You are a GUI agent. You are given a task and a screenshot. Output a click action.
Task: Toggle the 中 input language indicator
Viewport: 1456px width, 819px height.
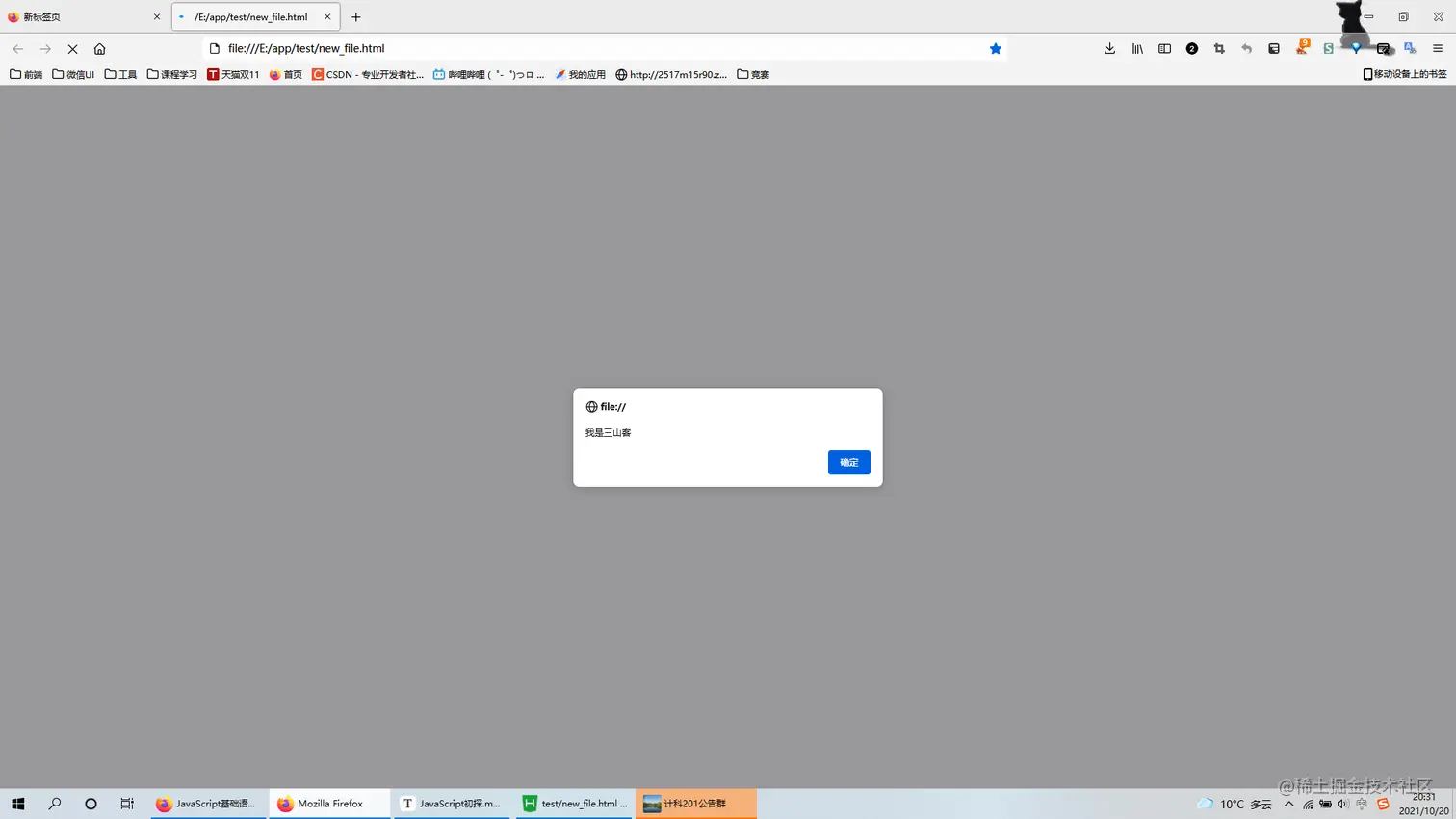tap(1361, 804)
